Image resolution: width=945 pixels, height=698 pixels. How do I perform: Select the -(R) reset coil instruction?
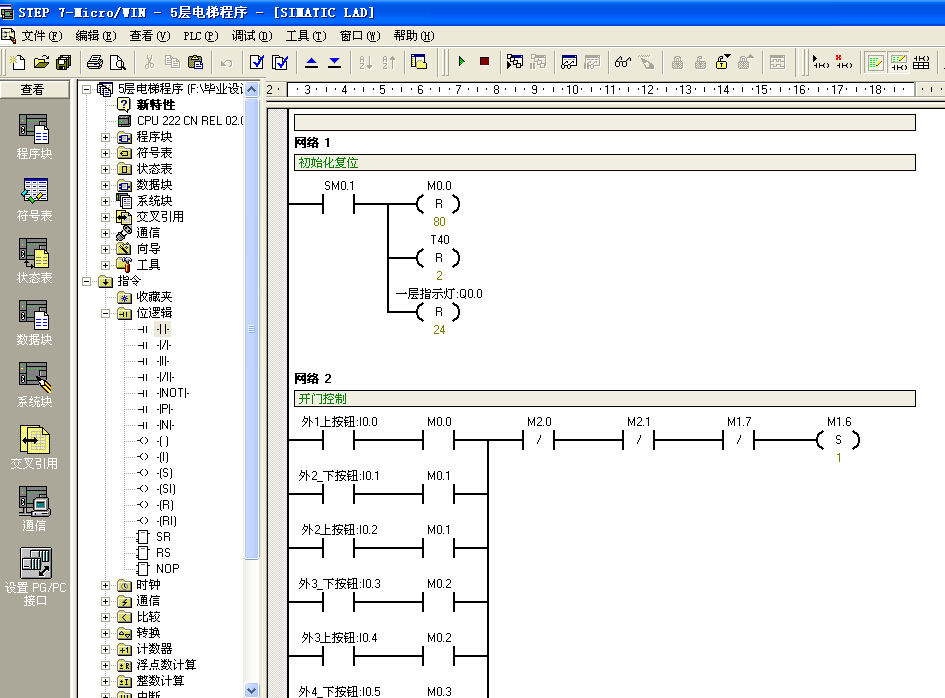pyautogui.click(x=165, y=505)
